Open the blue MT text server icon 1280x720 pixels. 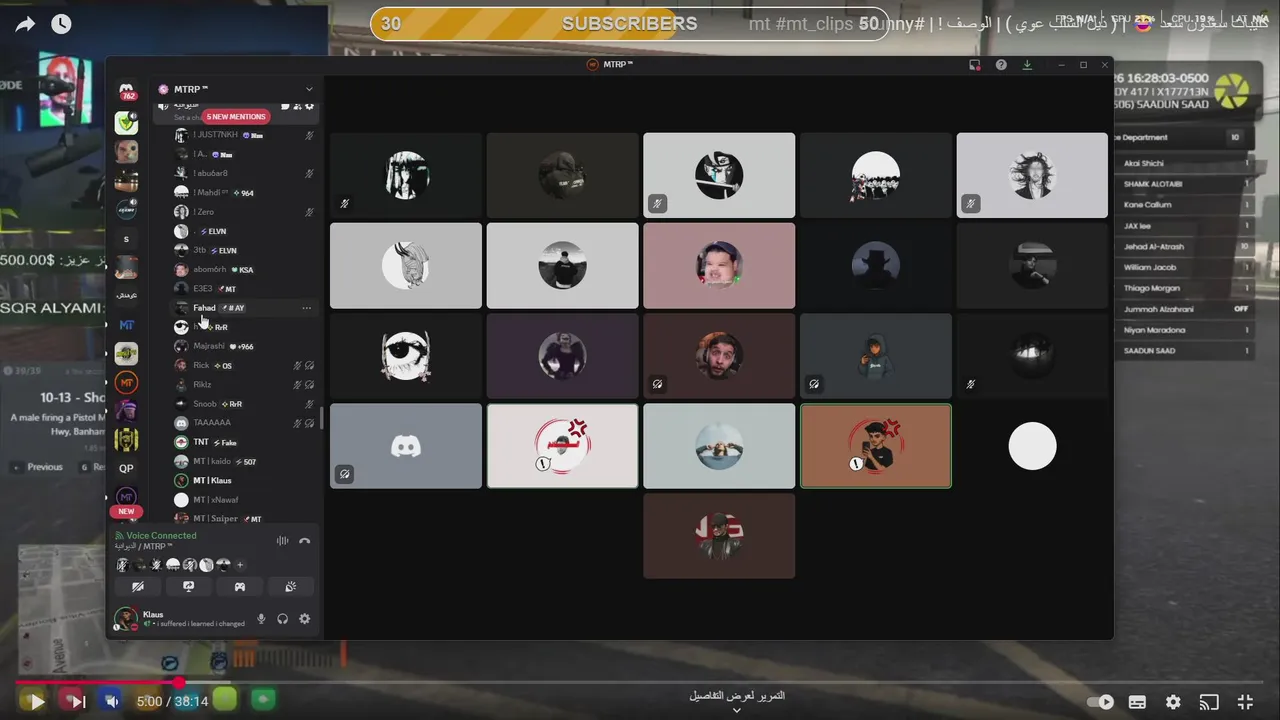click(126, 325)
